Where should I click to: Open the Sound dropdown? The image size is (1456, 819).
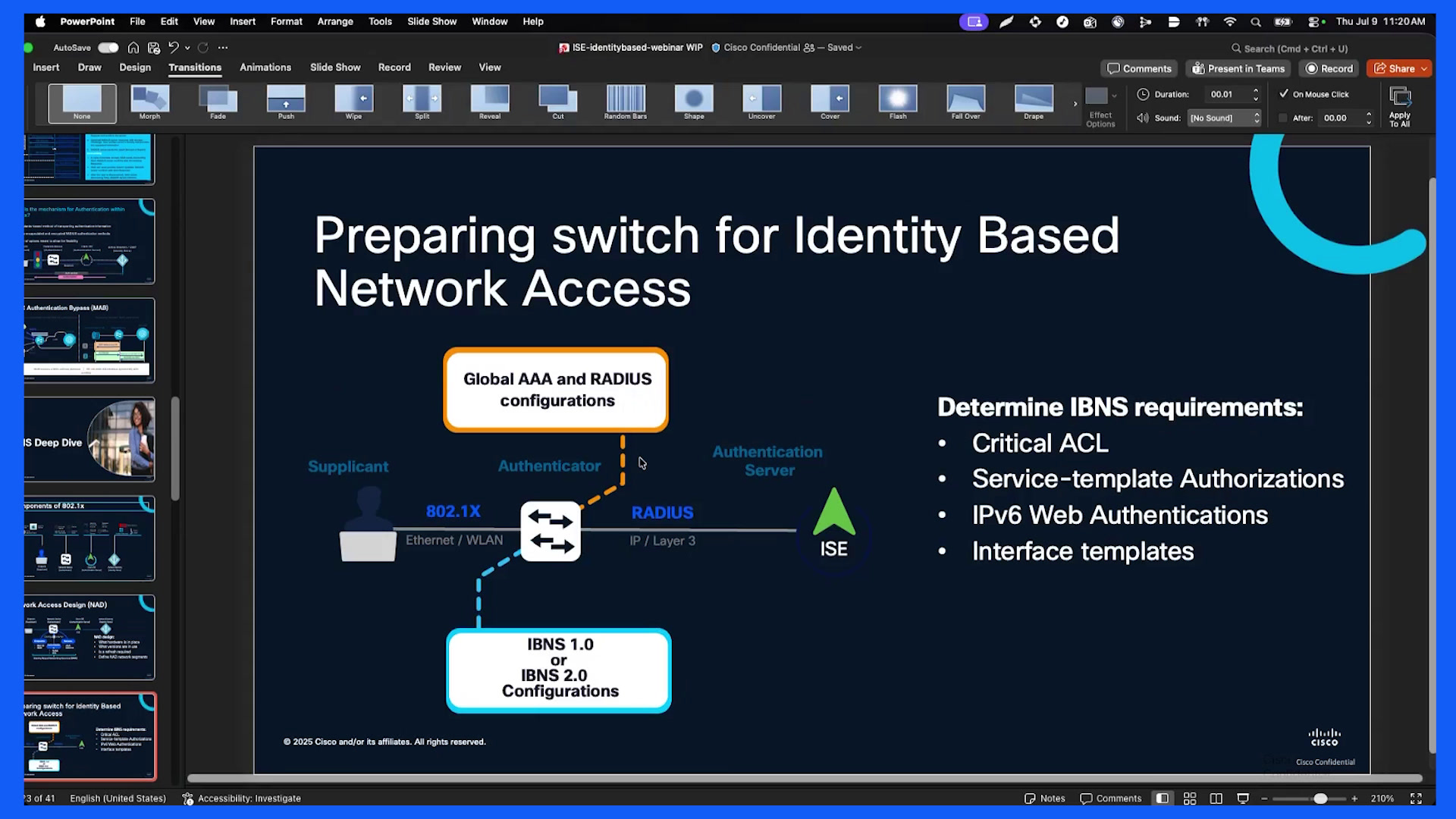coord(1225,118)
